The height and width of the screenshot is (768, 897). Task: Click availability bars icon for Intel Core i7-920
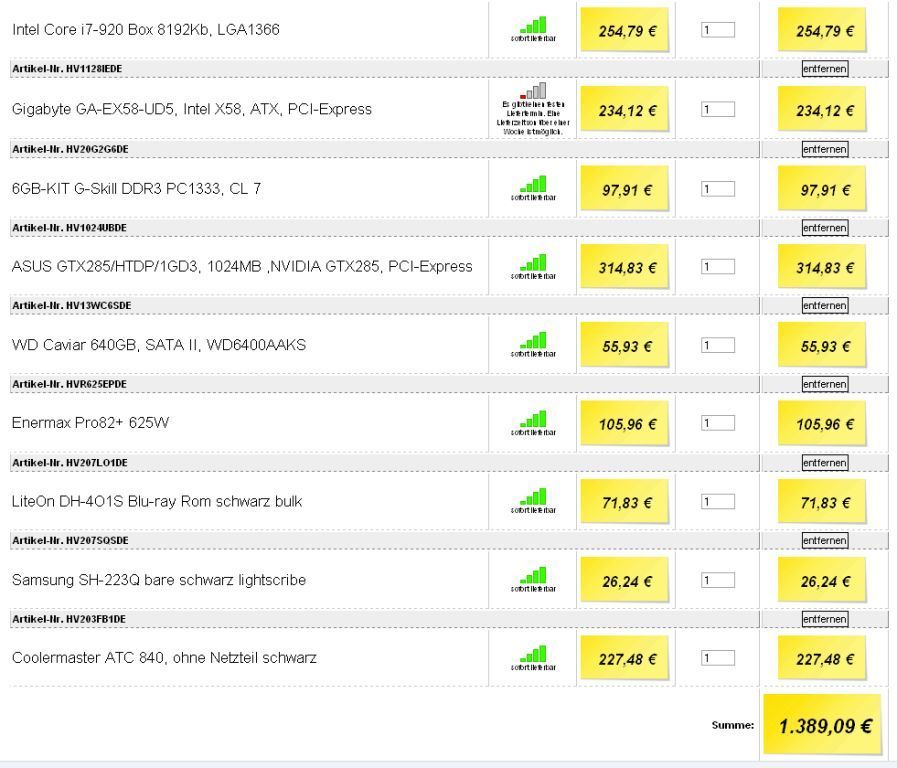(x=533, y=25)
